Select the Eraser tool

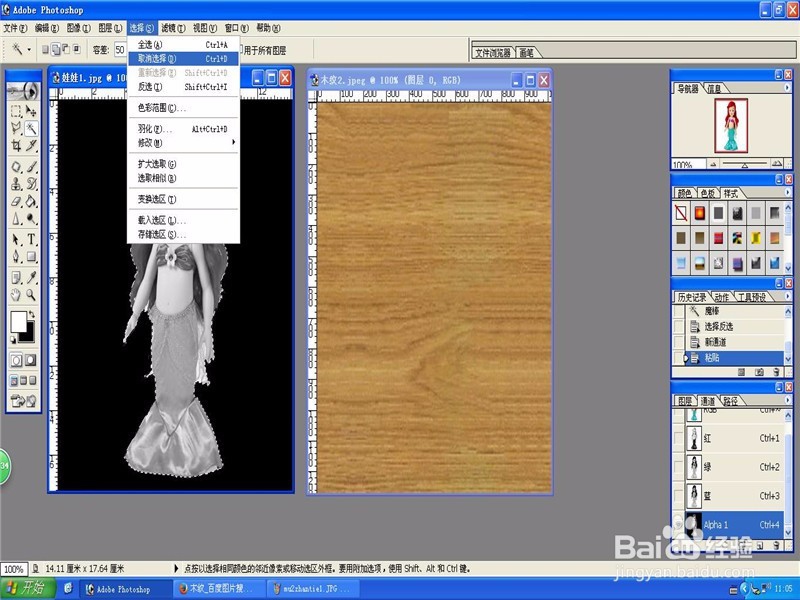[16, 202]
